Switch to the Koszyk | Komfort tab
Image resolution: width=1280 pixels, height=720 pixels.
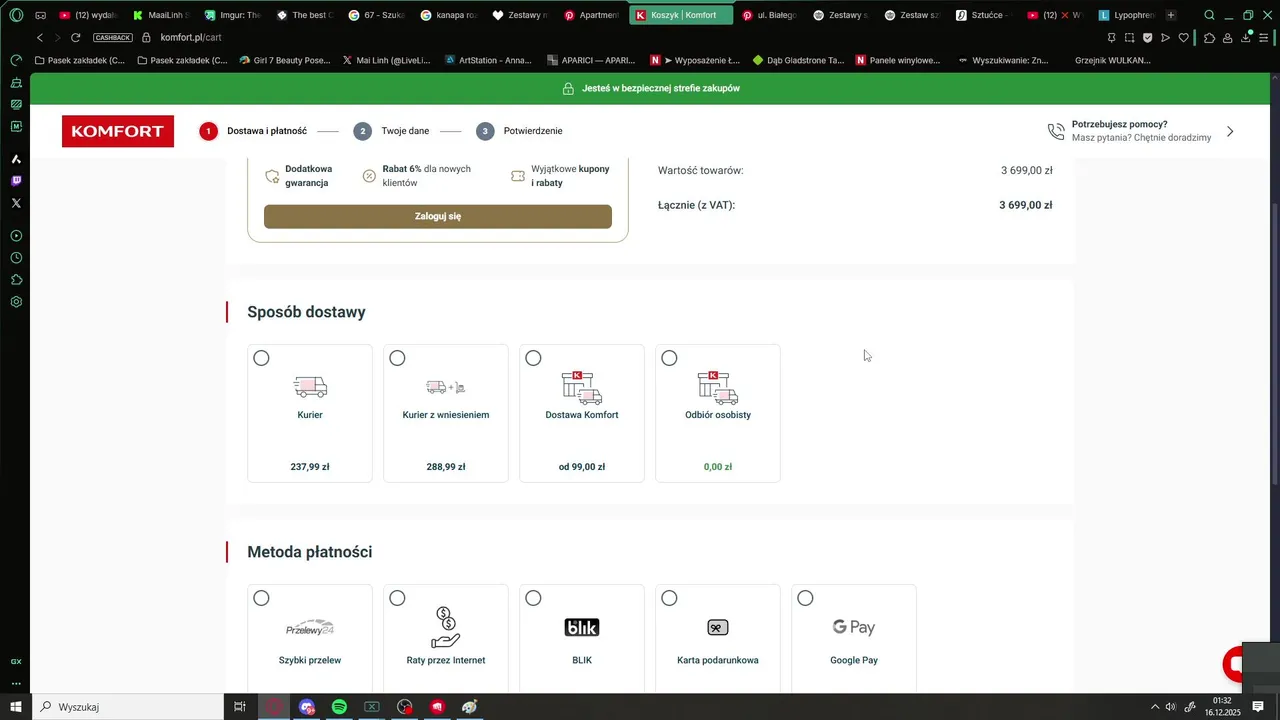tap(682, 15)
